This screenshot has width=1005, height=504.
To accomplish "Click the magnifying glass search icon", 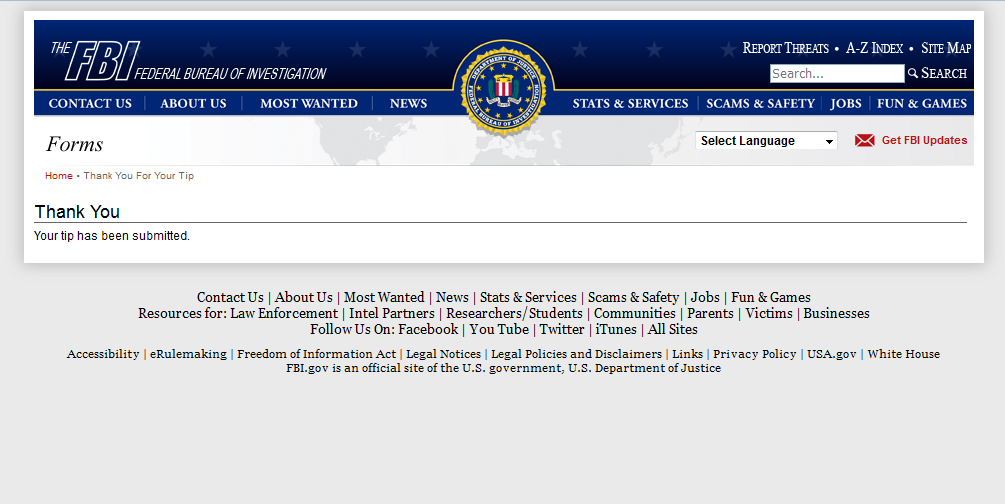I will (913, 73).
